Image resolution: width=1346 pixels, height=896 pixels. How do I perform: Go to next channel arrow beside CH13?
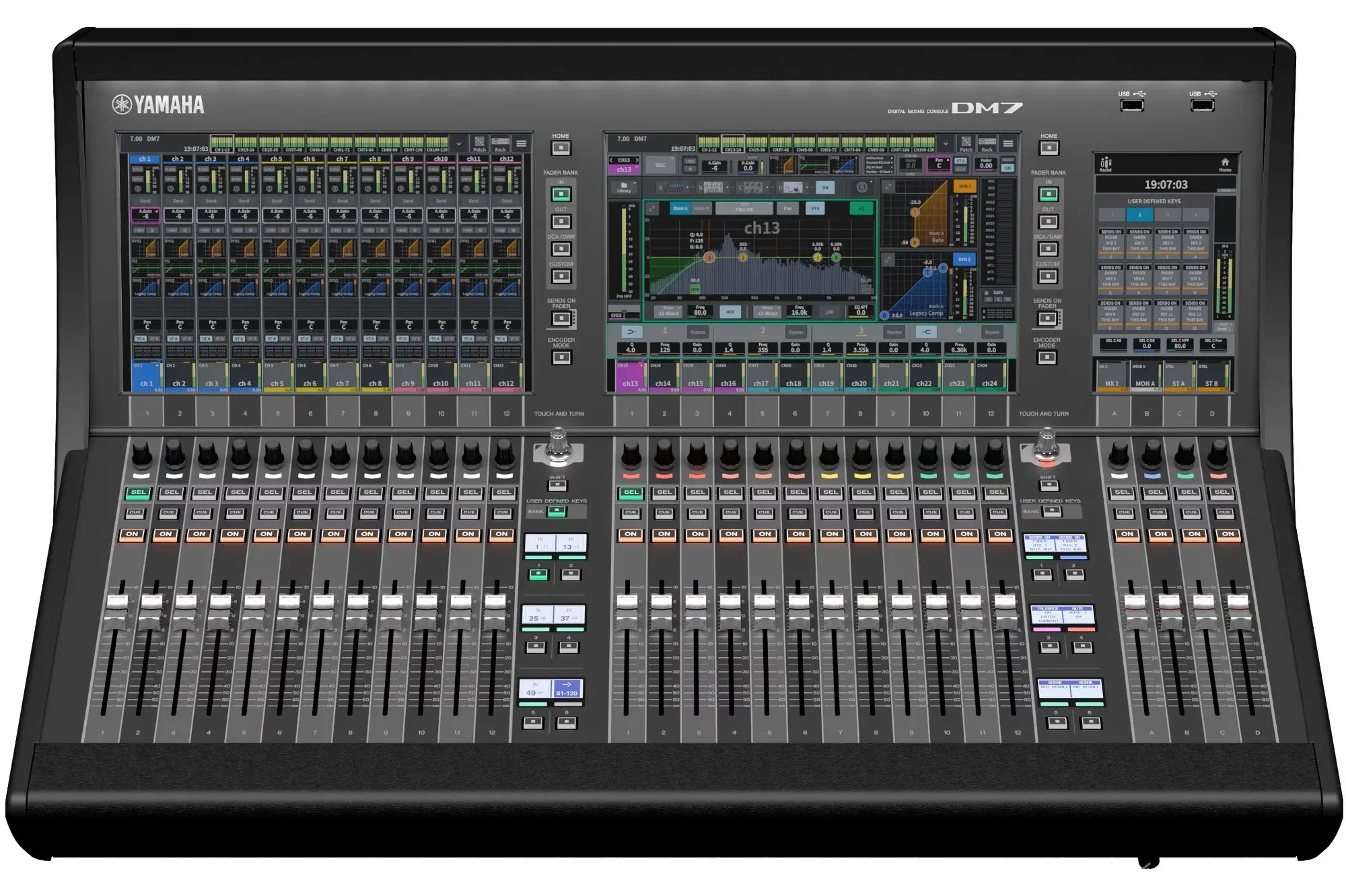[x=637, y=161]
